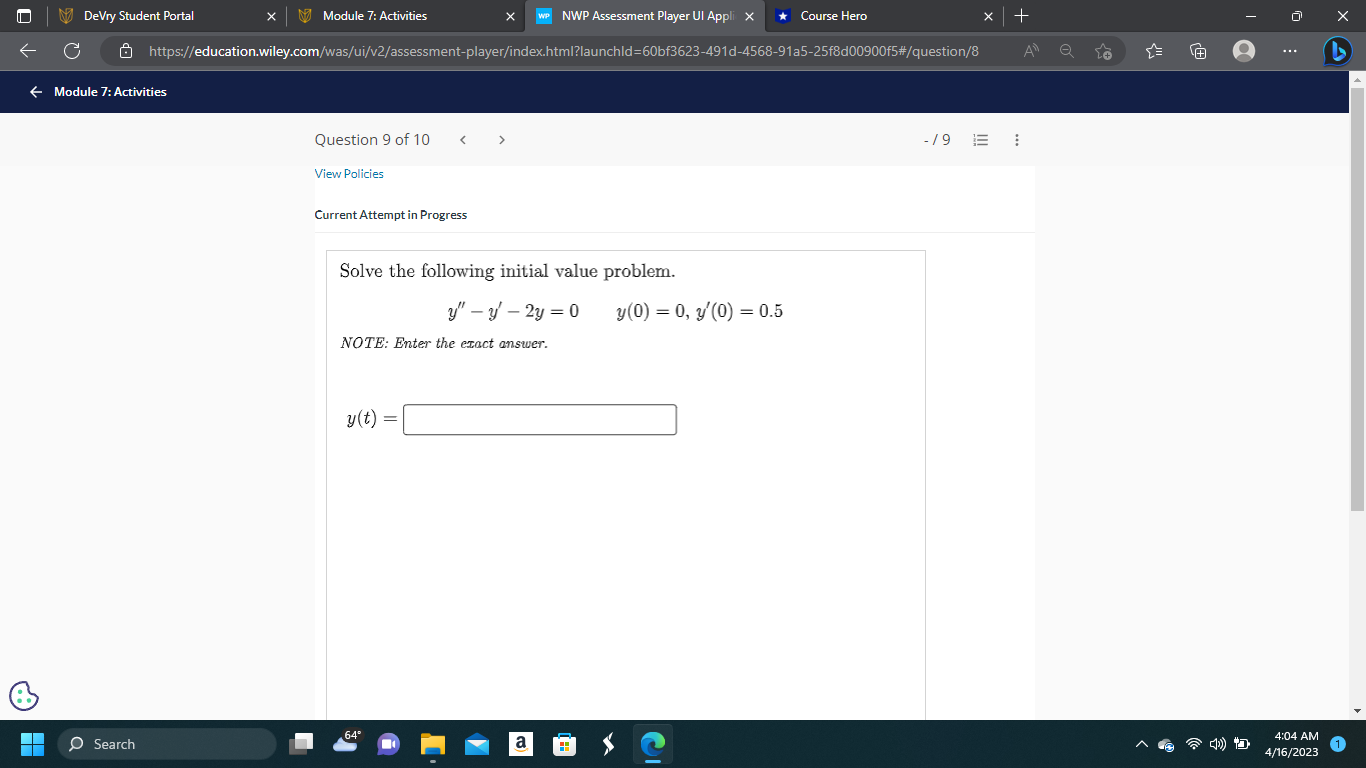
Task: Open the browser Settings and more menu
Action: [1289, 49]
